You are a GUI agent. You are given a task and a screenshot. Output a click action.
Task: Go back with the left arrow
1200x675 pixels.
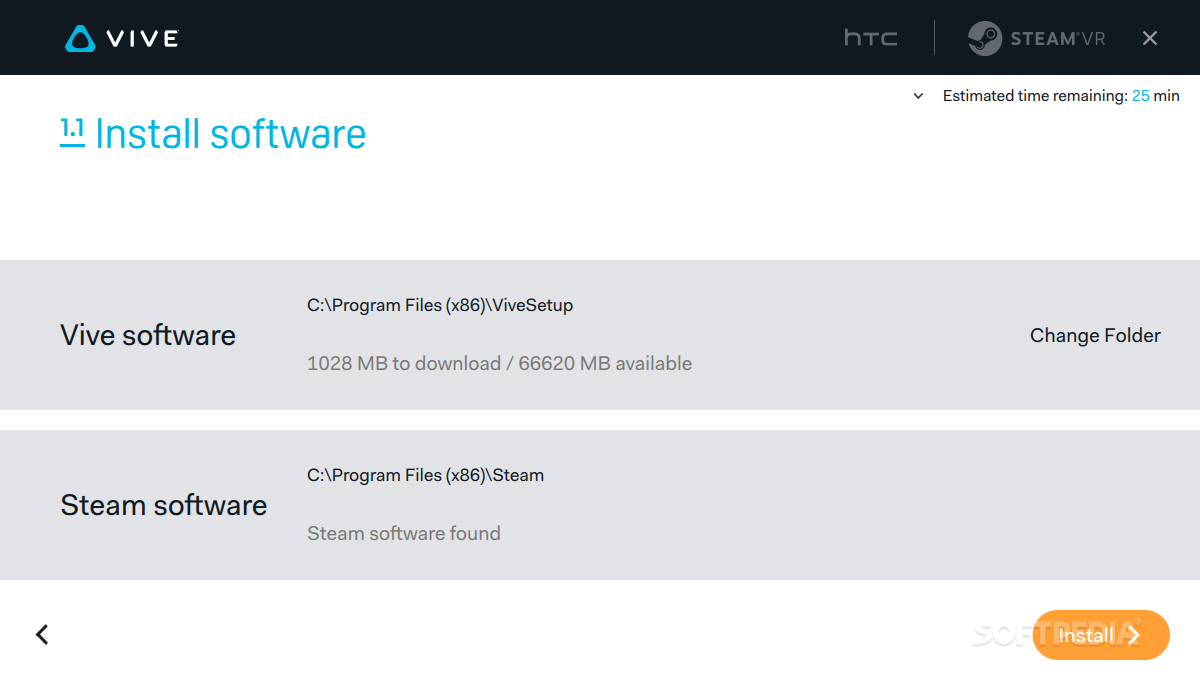pyautogui.click(x=42, y=634)
